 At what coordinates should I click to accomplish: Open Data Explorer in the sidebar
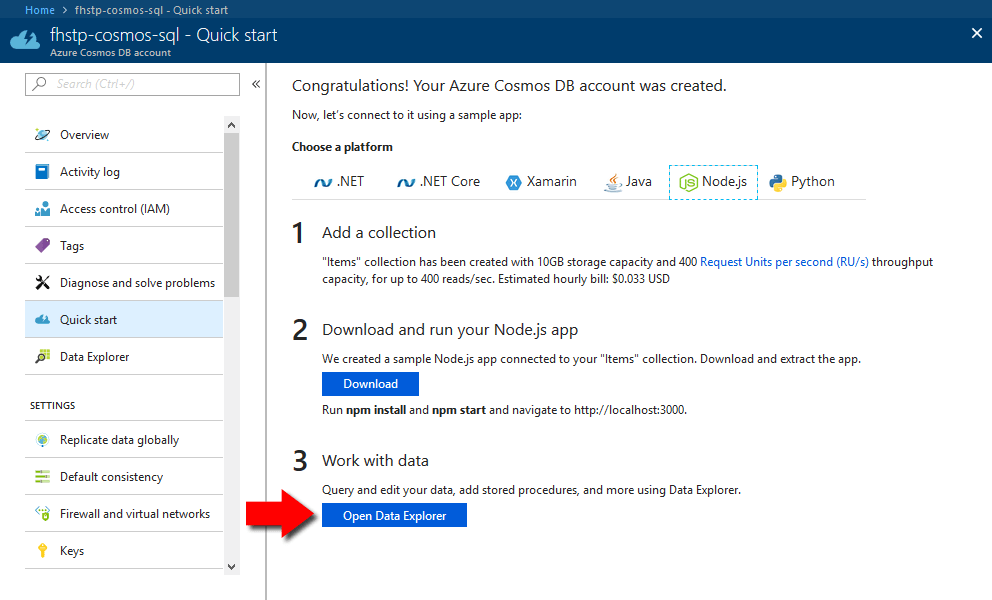[124, 356]
